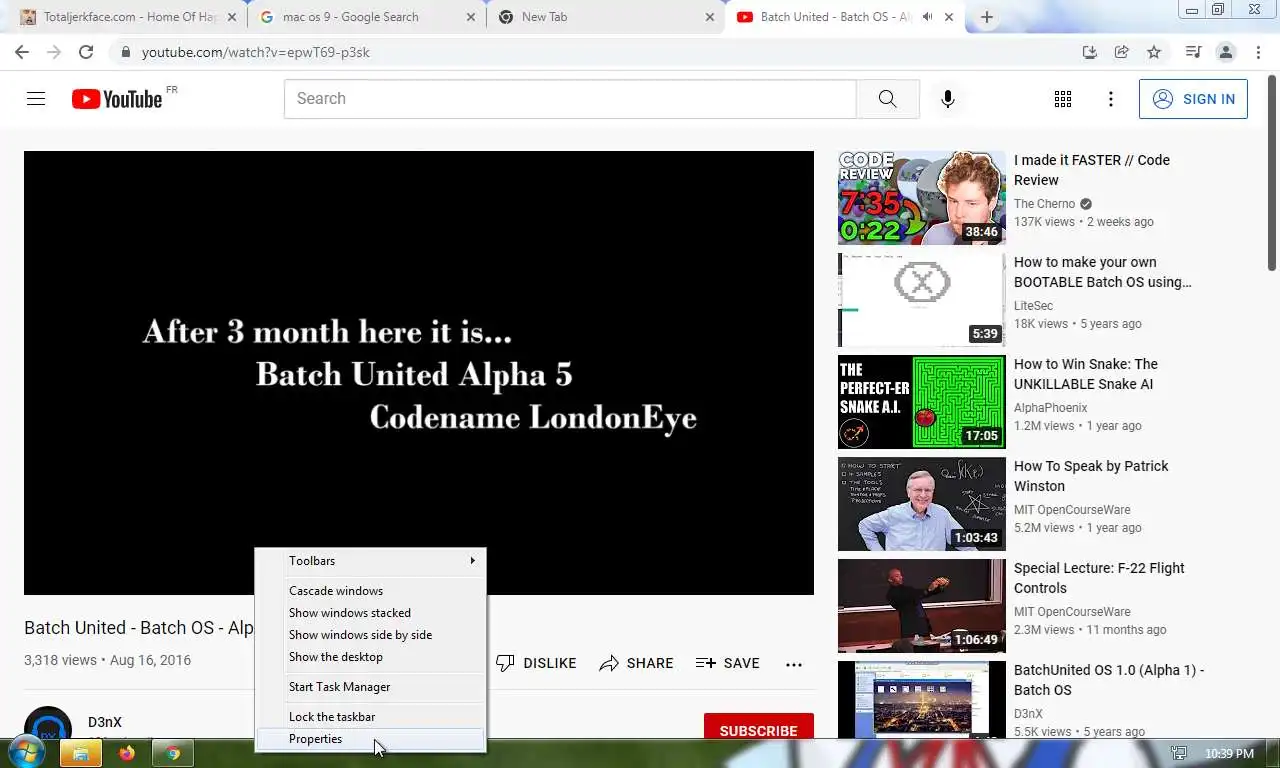Choose Cascade windows
Image resolution: width=1280 pixels, height=768 pixels.
370,591
